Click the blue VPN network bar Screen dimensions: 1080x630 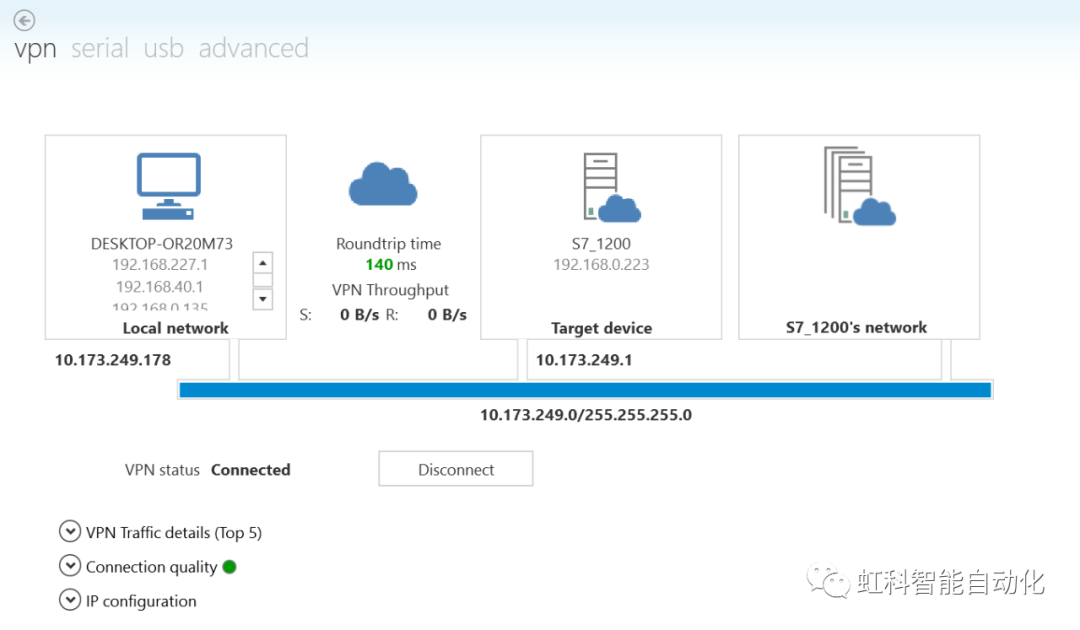[x=585, y=390]
